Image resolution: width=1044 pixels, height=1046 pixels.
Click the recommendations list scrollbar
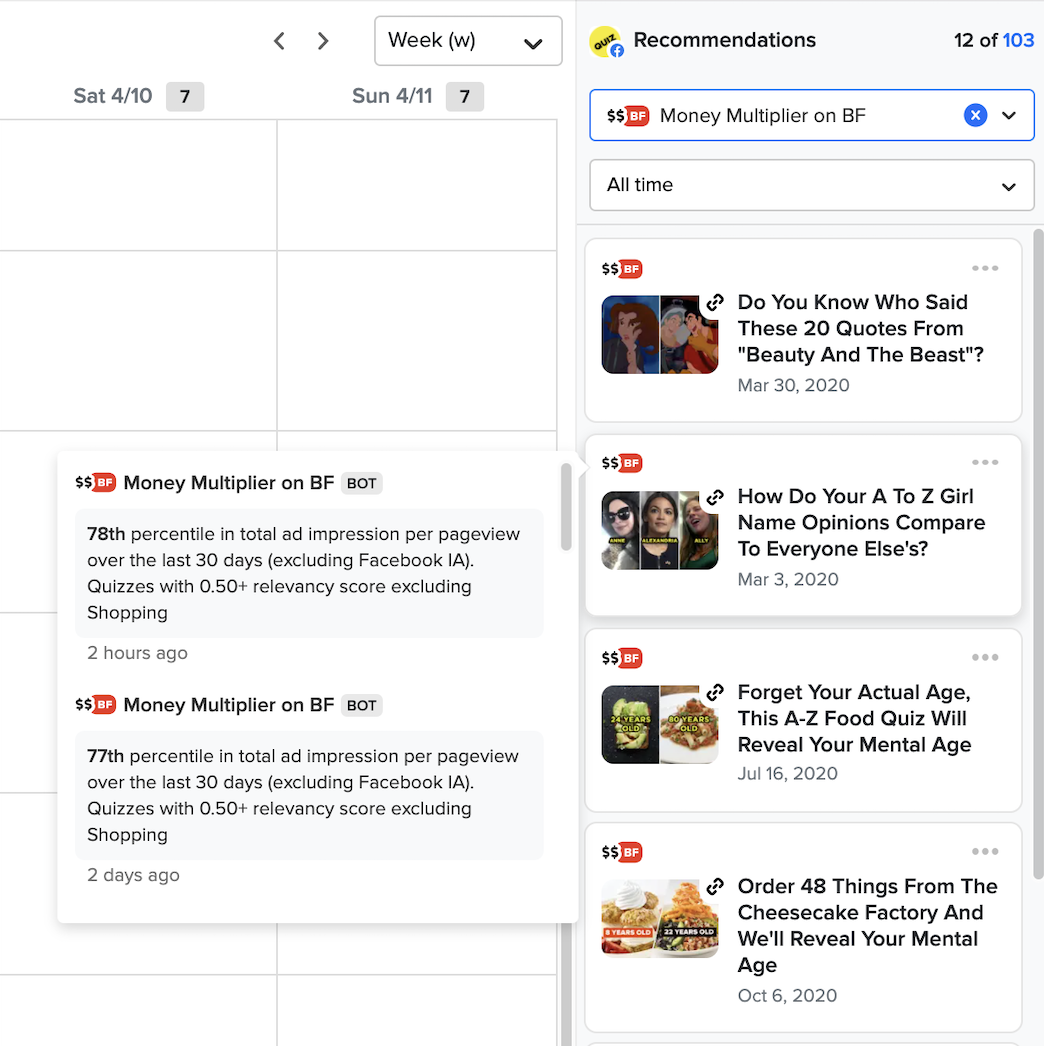pyautogui.click(x=1037, y=500)
